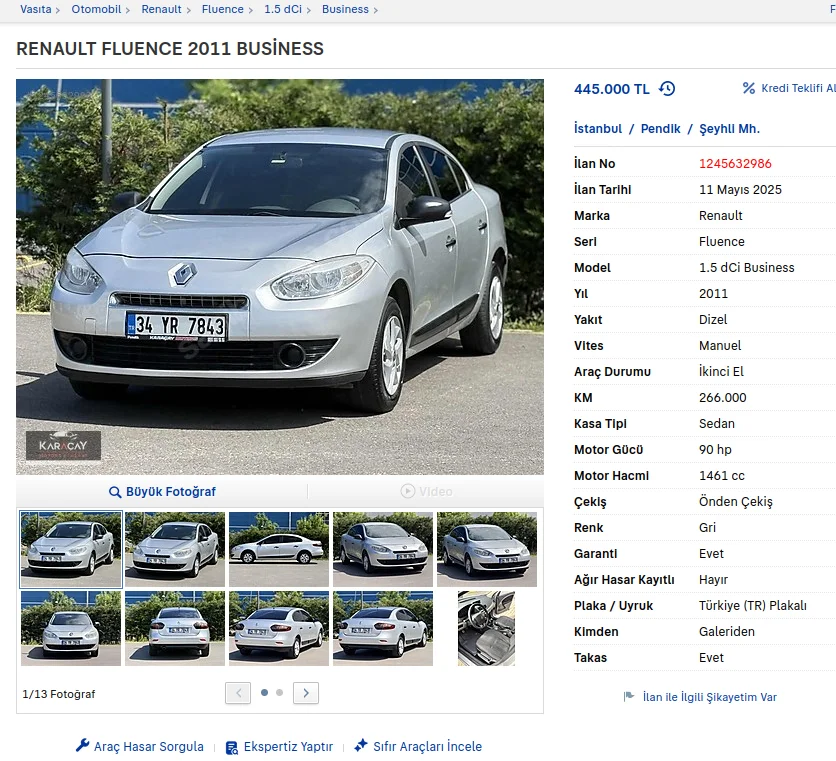Click the wrench icon for Araç Hasar Sorgula
The height and width of the screenshot is (761, 836).
pos(83,746)
